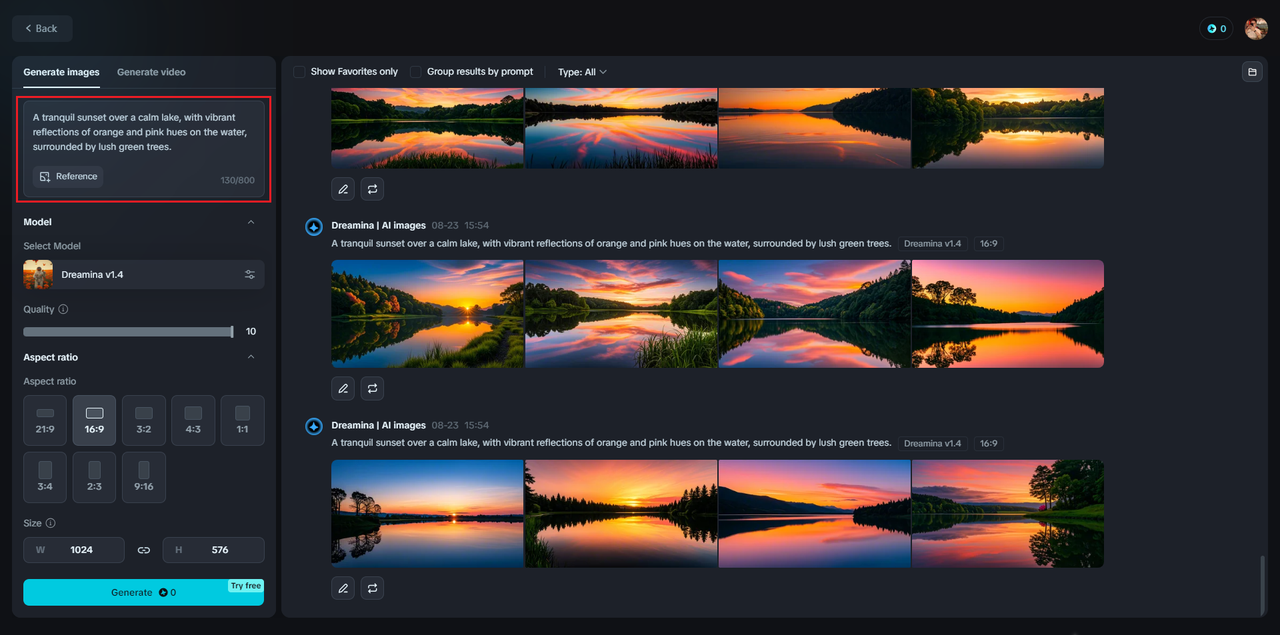Open third thumbnail in middle result row
Screen dimensions: 1280x635
pos(814,314)
